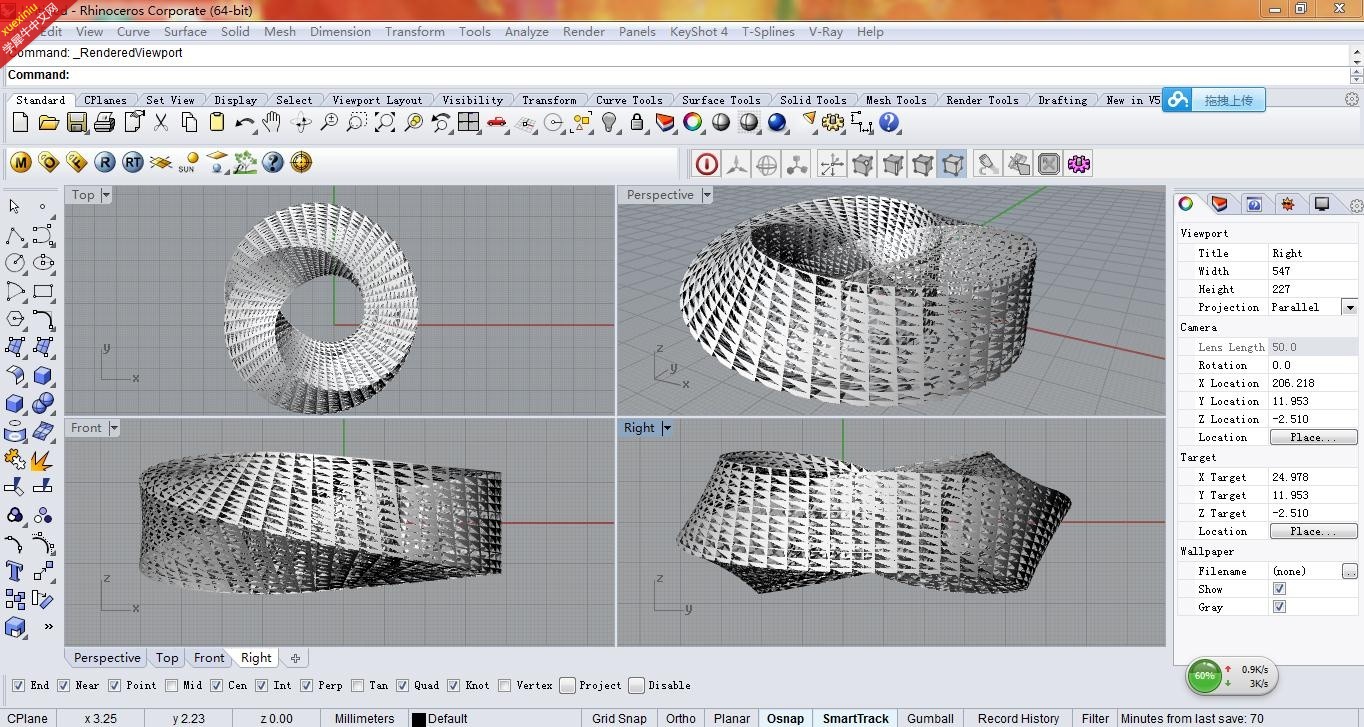
Task: Open a file with the folder icon
Action: click(48, 123)
